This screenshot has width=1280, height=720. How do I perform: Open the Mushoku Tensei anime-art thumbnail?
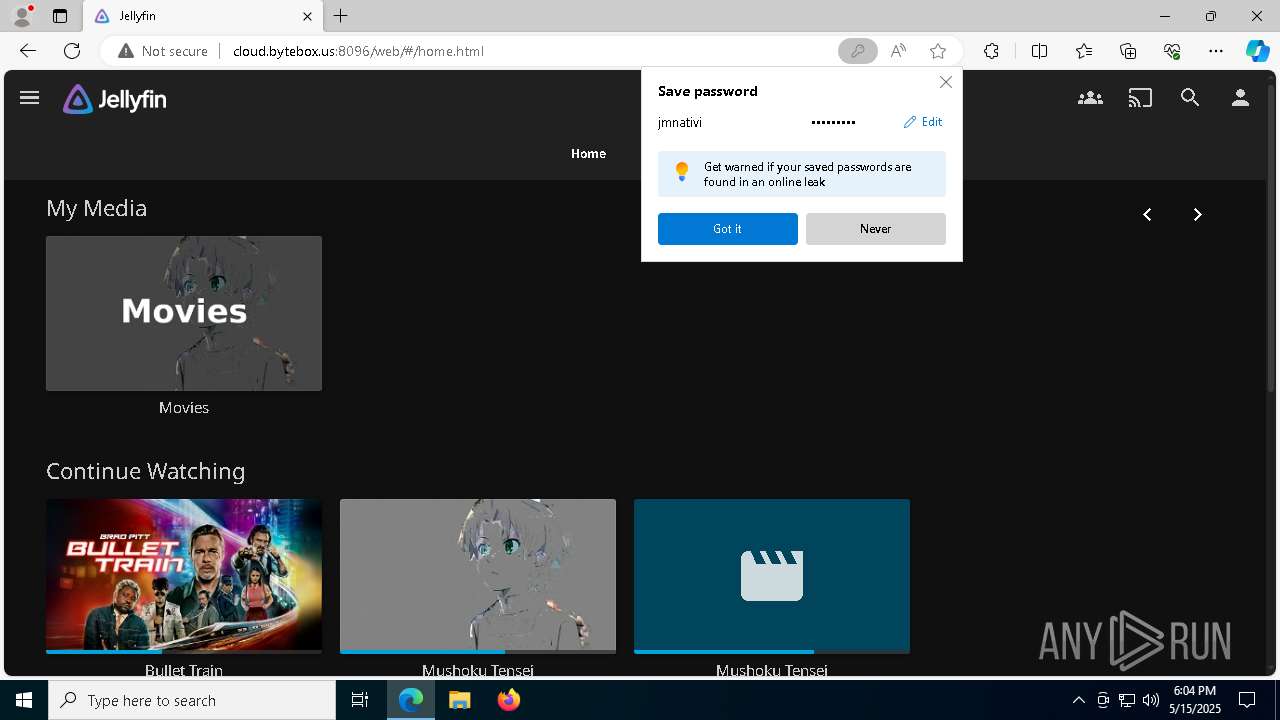[478, 575]
